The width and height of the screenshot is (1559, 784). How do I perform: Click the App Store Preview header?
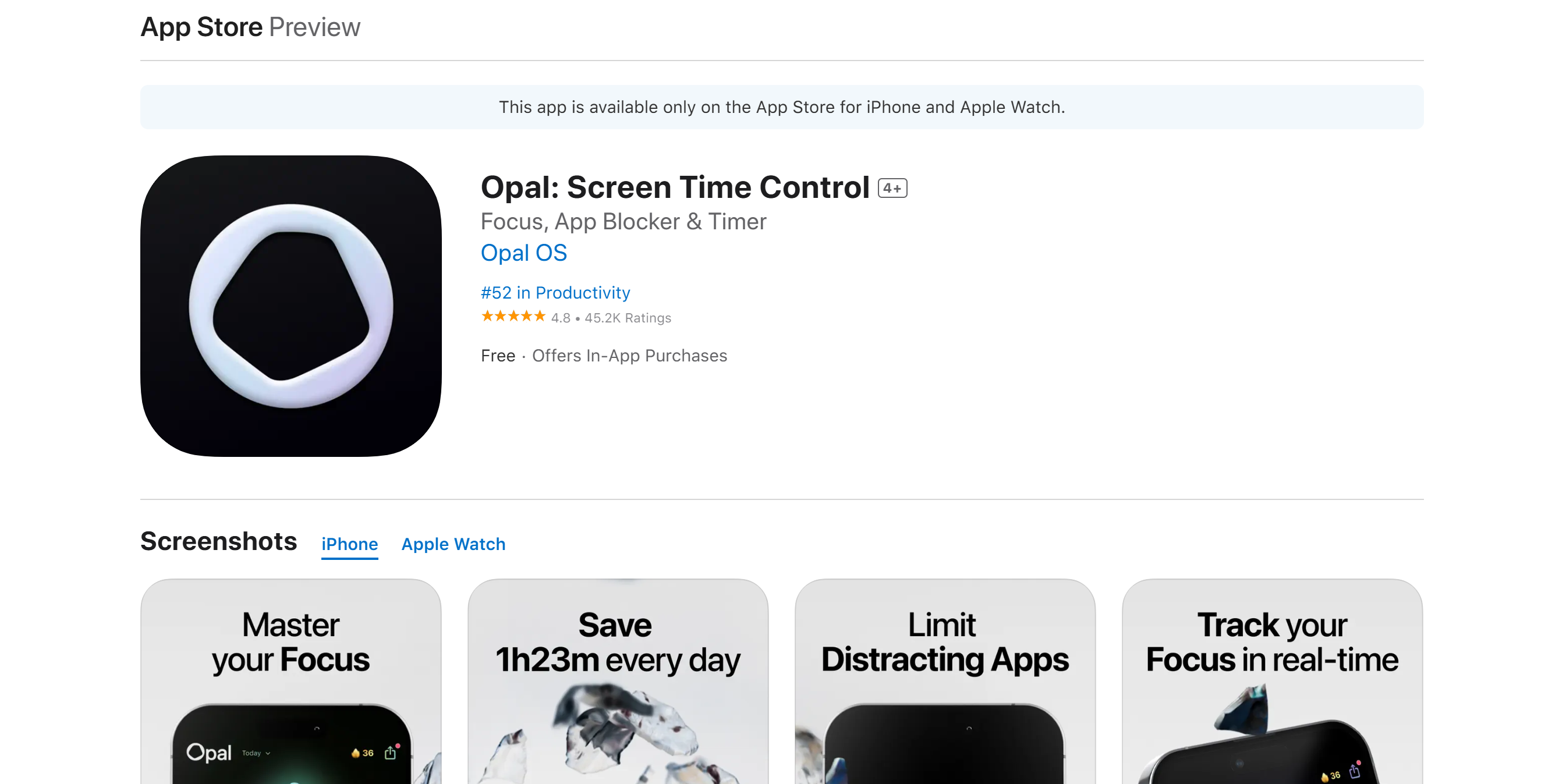click(x=250, y=27)
